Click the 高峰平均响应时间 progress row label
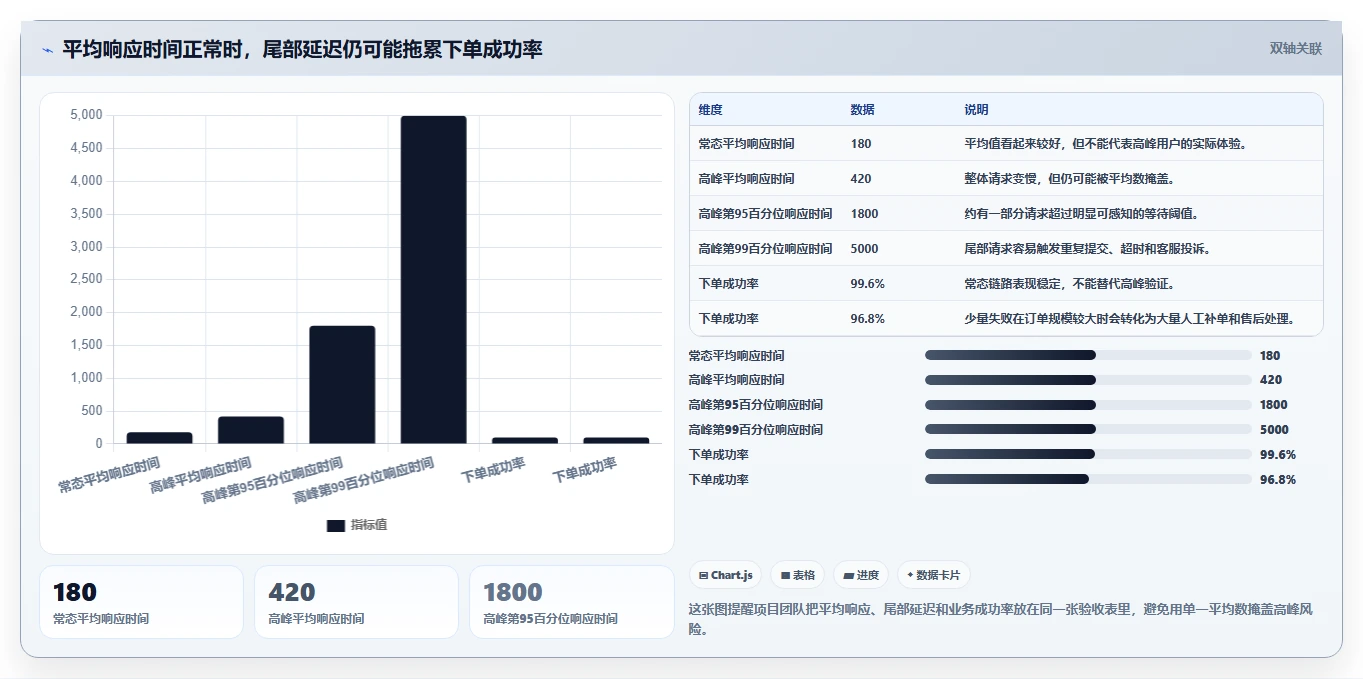This screenshot has height=679, width=1363. (737, 380)
